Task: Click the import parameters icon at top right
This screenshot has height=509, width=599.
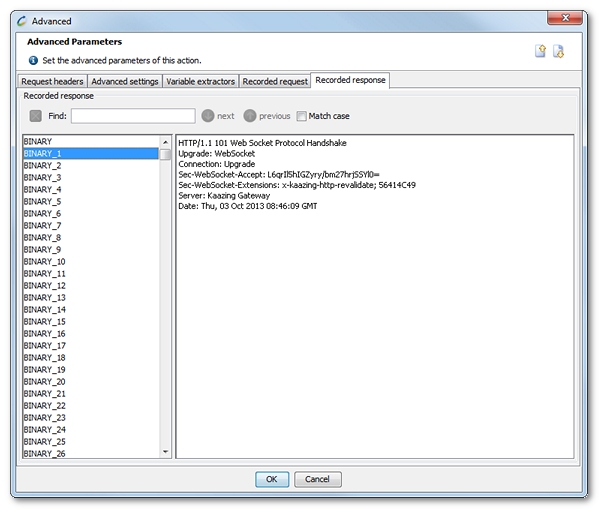Action: tap(559, 51)
